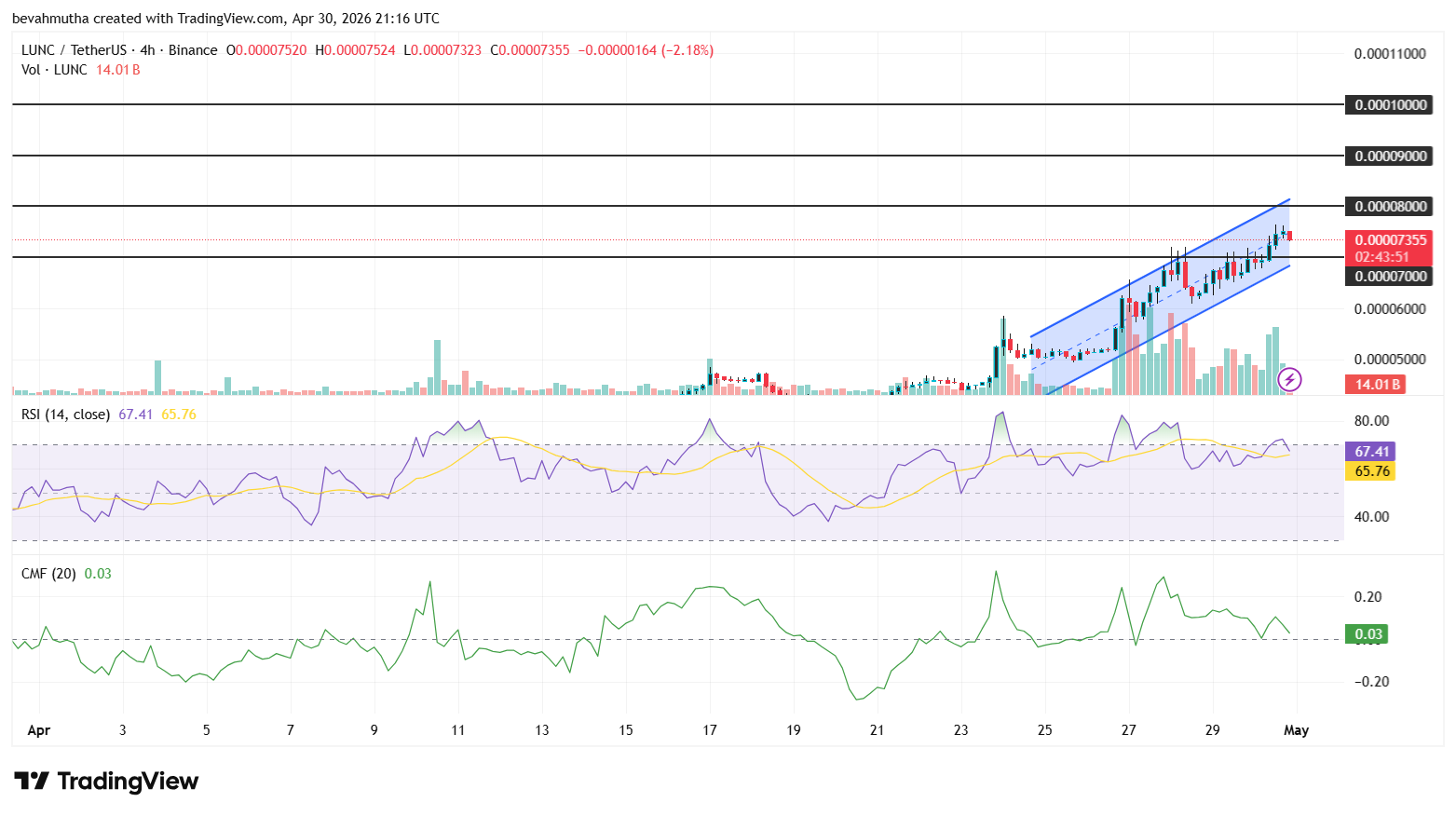Click the RSI (14, close) indicator legend
This screenshot has height=816, width=1456.
65,415
